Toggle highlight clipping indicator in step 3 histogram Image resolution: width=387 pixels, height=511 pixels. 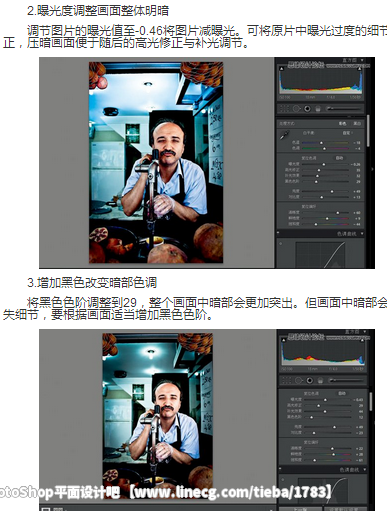(362, 340)
